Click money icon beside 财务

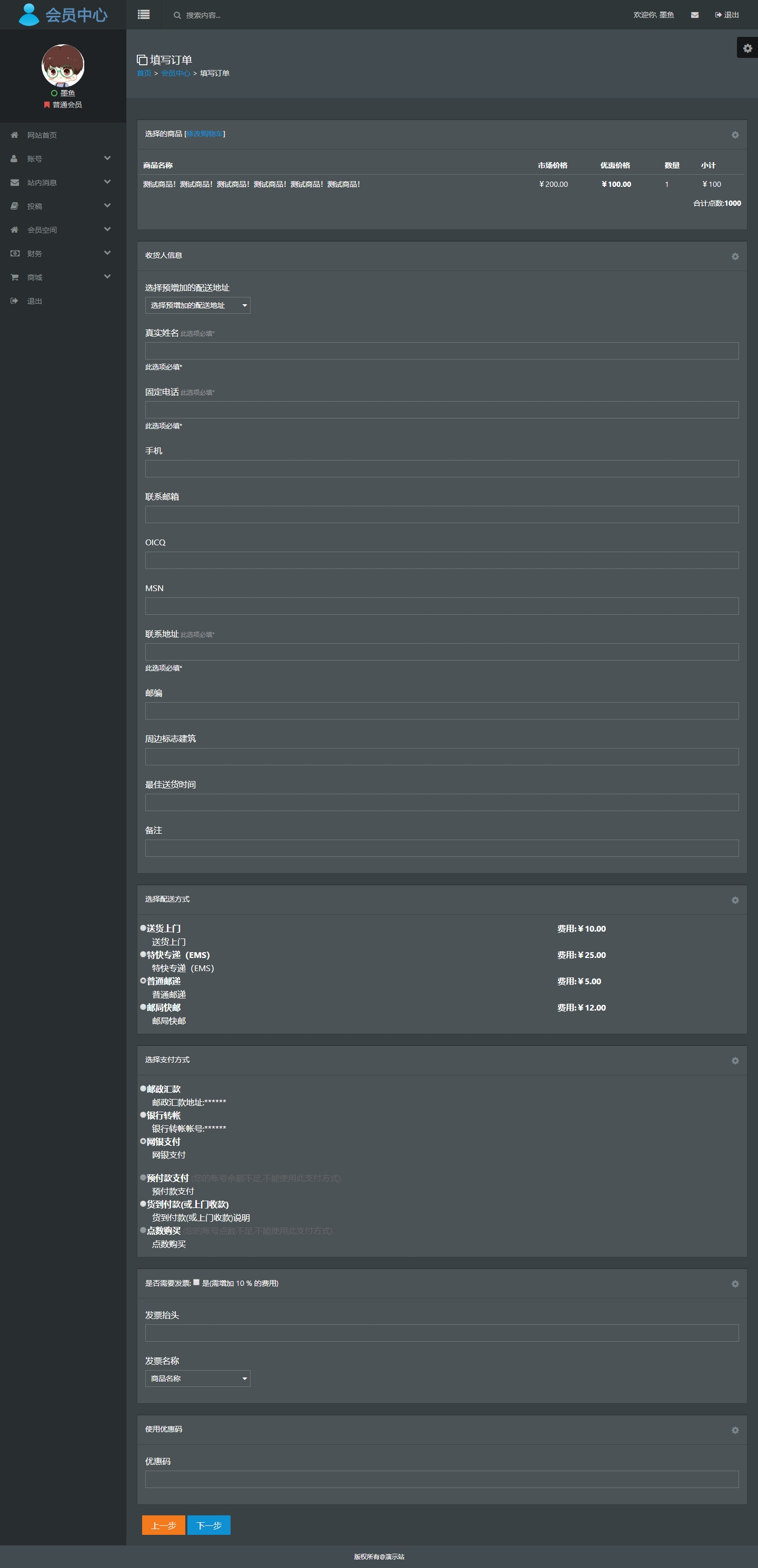(15, 253)
